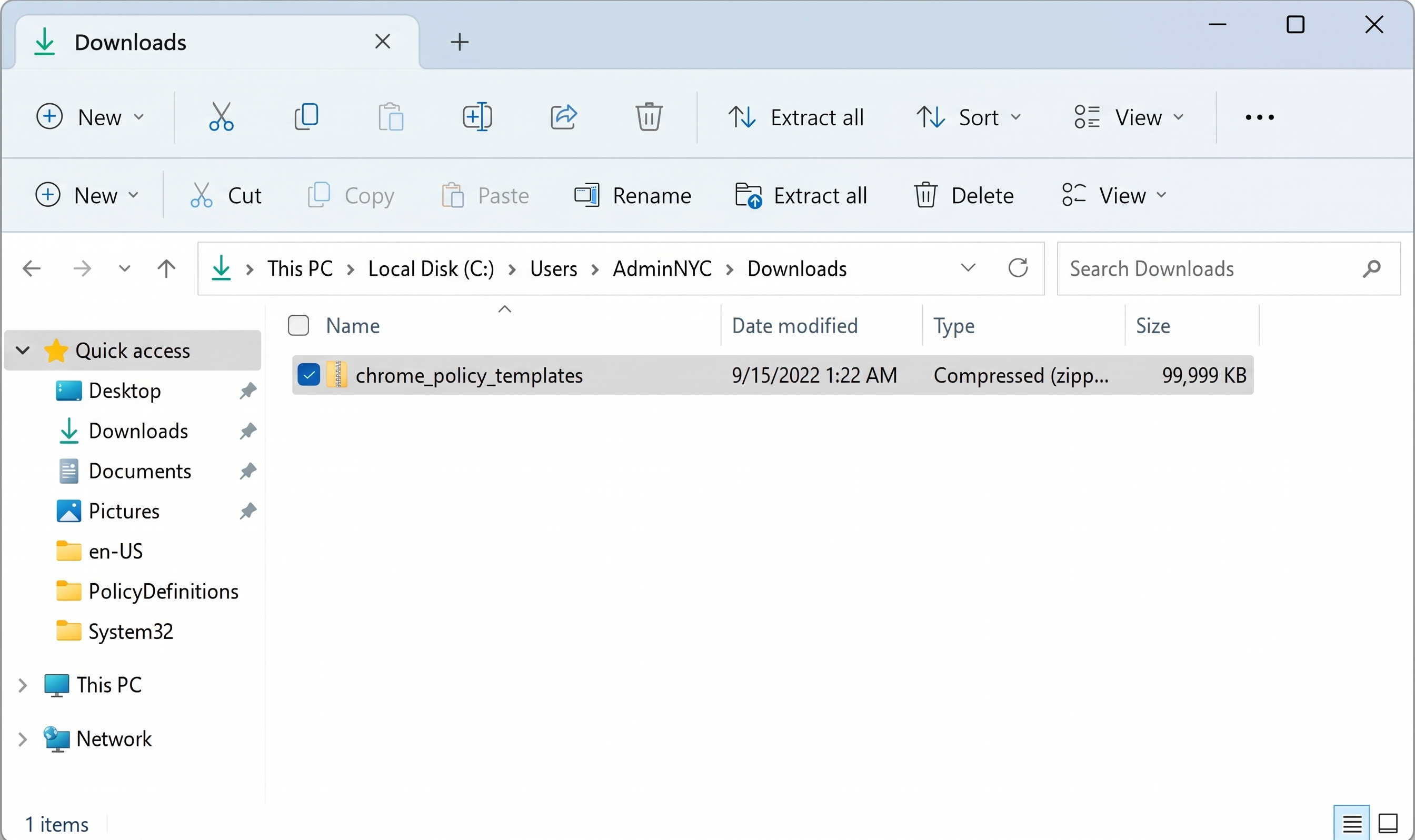The height and width of the screenshot is (840, 1415).
Task: Click AdminNYC in the address breadcrumb
Action: 662,269
